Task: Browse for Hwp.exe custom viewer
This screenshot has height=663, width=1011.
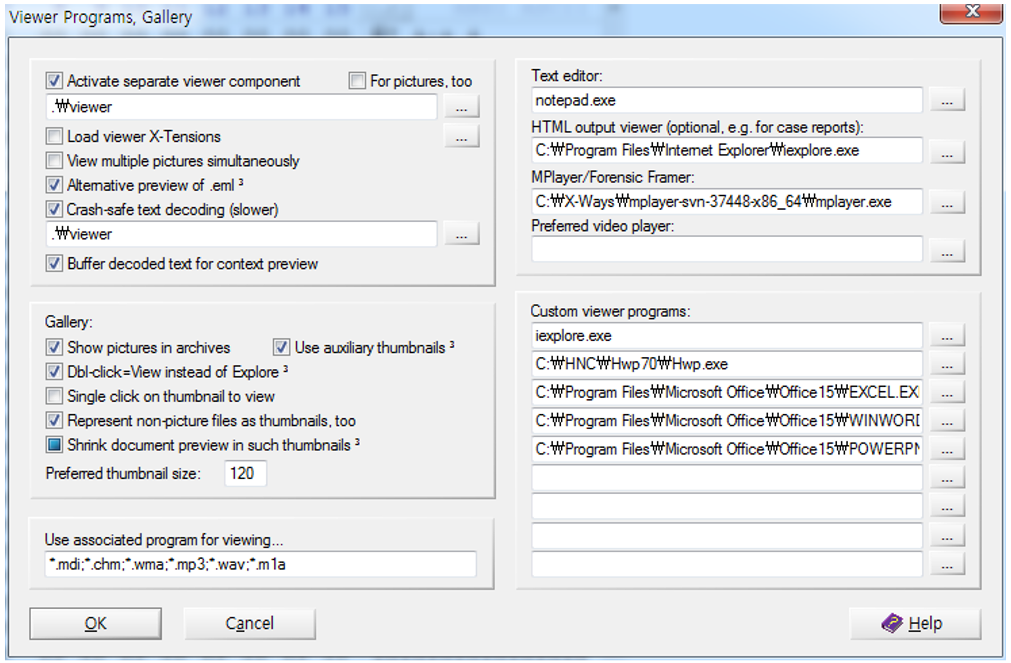Action: coord(947,364)
